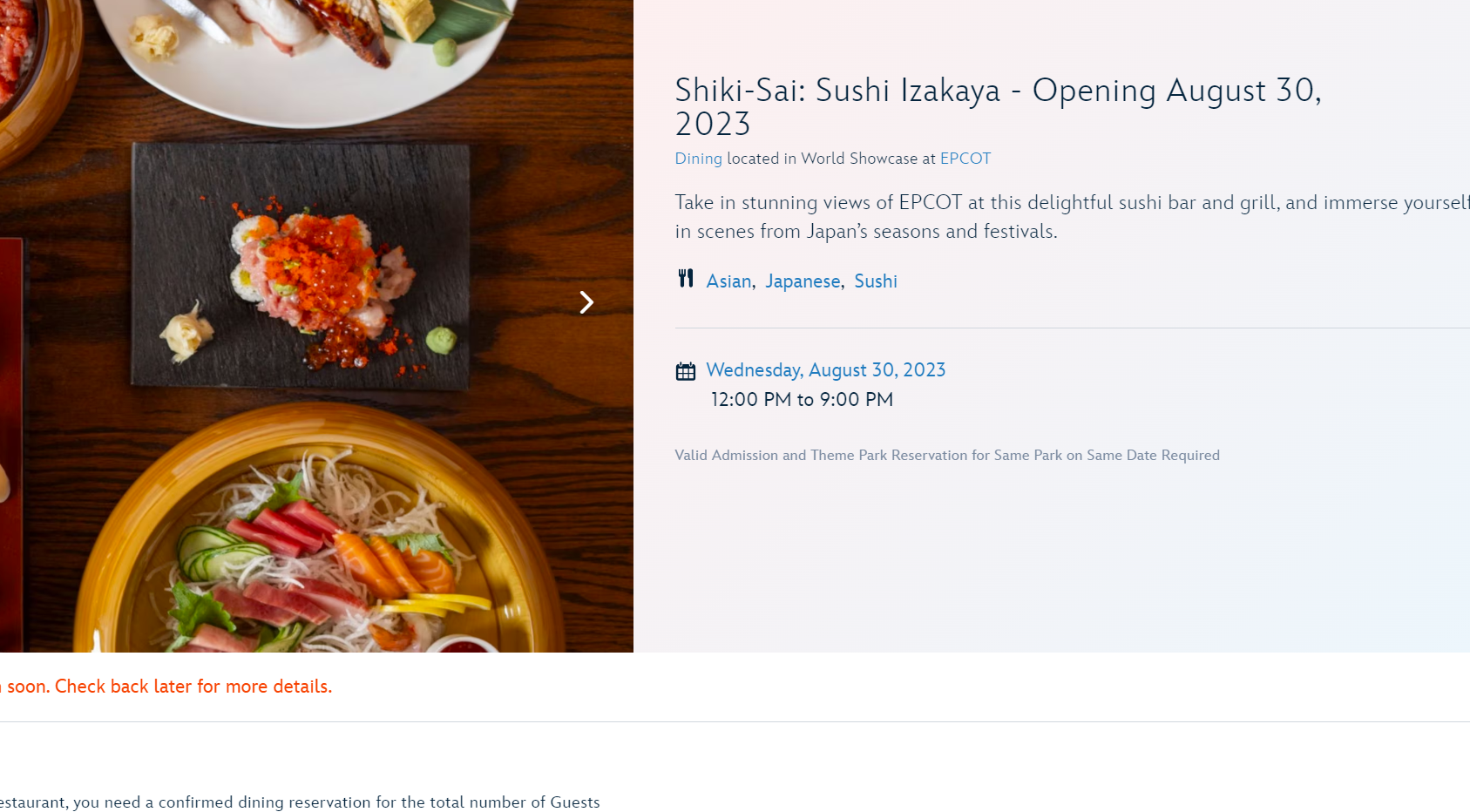
Task: Click the orange "Check back later" notice
Action: coord(166,687)
